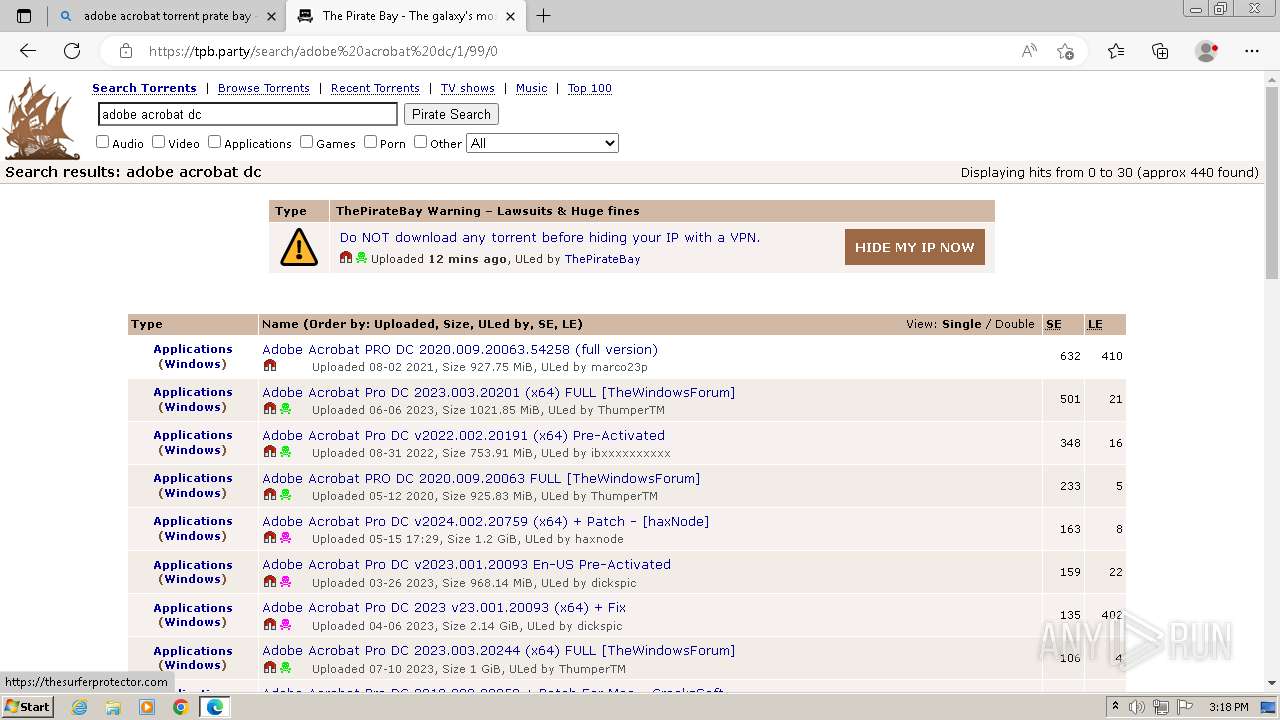Open the VPN warning torrent link
1280x720 pixels.
pos(550,237)
